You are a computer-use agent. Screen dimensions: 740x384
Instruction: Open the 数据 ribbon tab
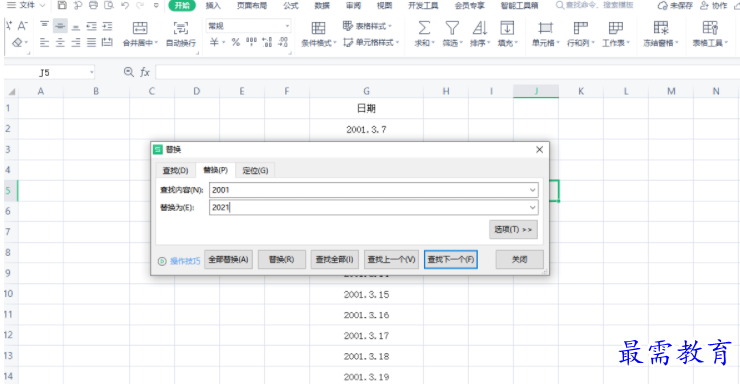pyautogui.click(x=322, y=6)
